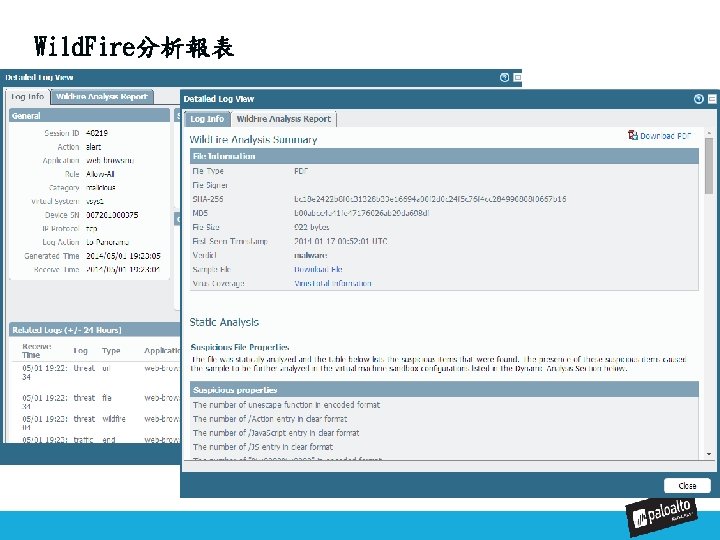Click the File Size value
Screen dimensions: 720x540
tap(311, 227)
